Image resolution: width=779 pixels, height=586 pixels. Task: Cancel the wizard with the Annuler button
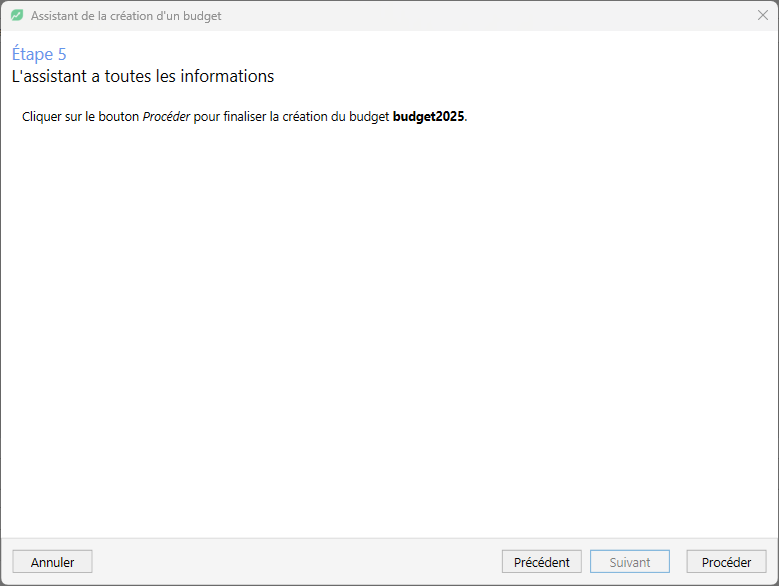(x=52, y=562)
